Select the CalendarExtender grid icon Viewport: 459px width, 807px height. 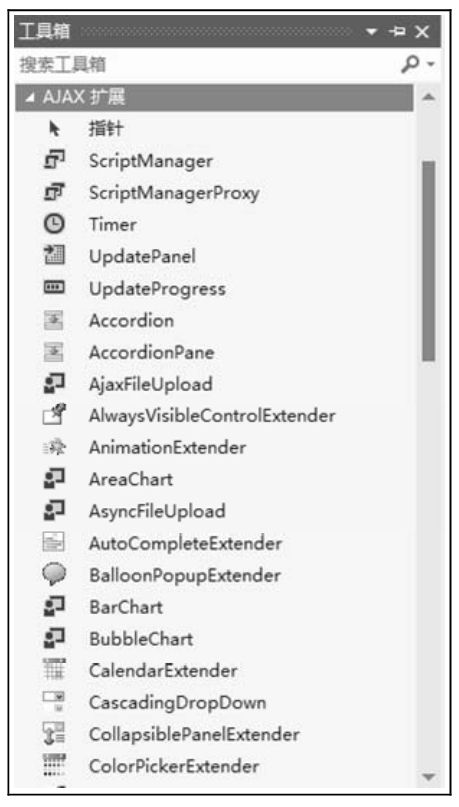click(x=54, y=670)
